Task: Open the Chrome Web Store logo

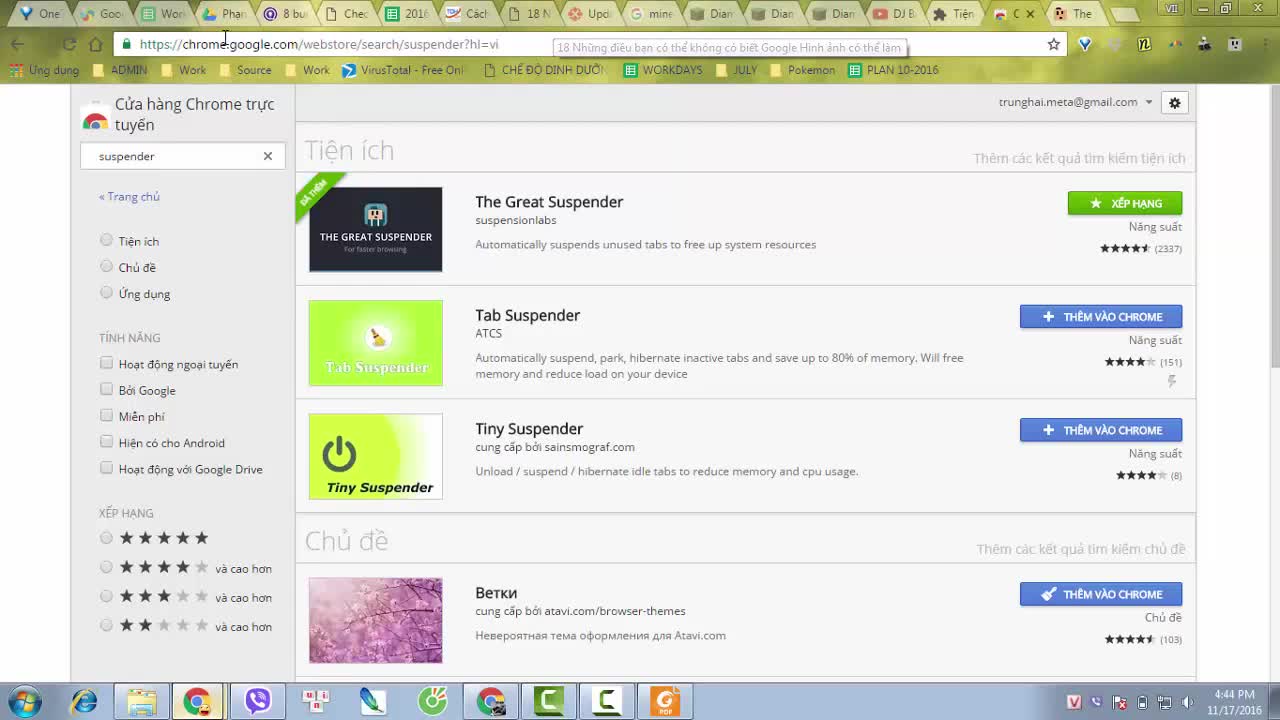Action: (95, 115)
